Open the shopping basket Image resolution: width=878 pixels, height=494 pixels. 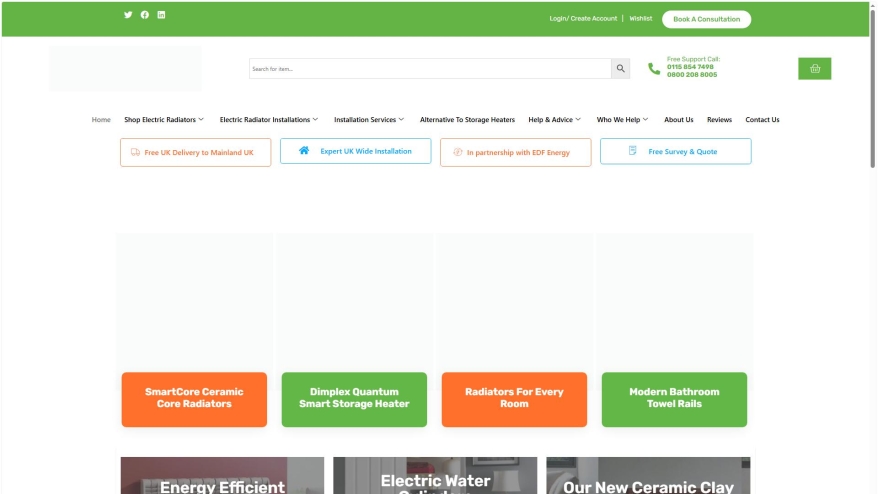coord(814,69)
